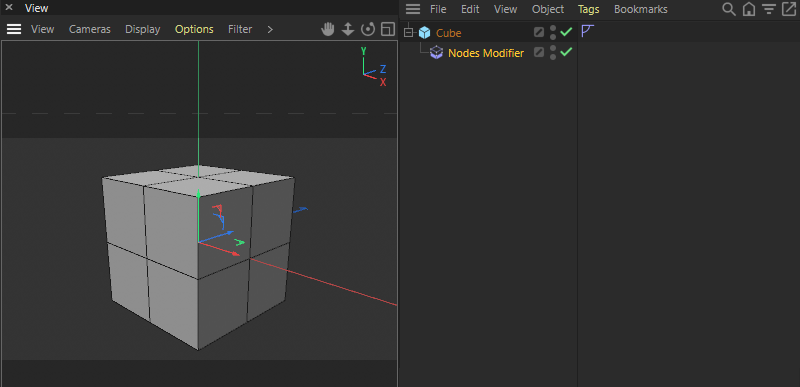Open the Object Manager Edit menu
The height and width of the screenshot is (387, 800).
[x=470, y=9]
